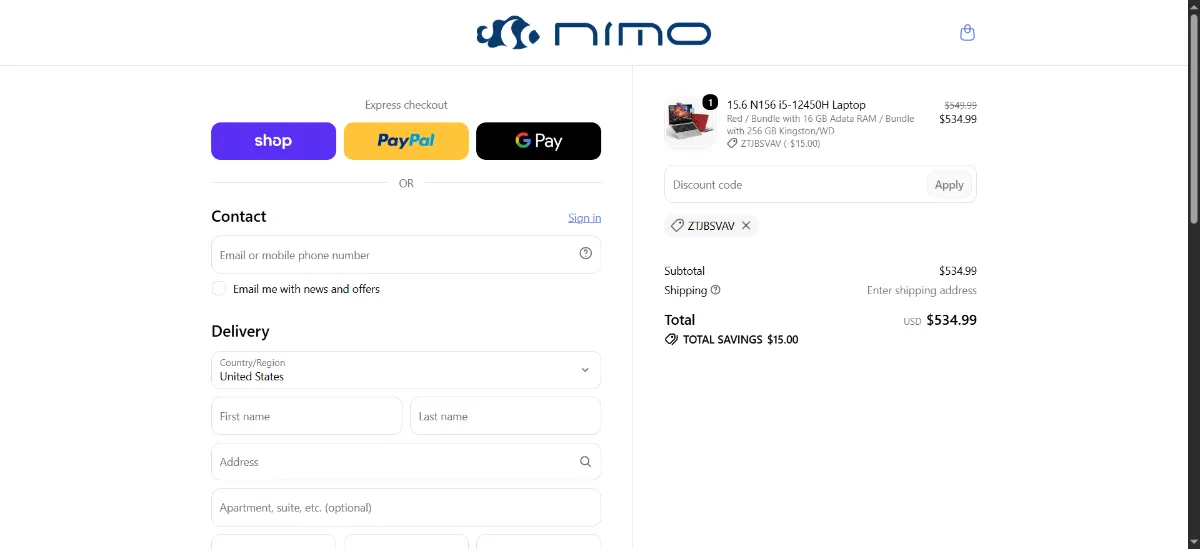
Task: Focus the Apartment, suite, etc. field
Action: [x=406, y=507]
